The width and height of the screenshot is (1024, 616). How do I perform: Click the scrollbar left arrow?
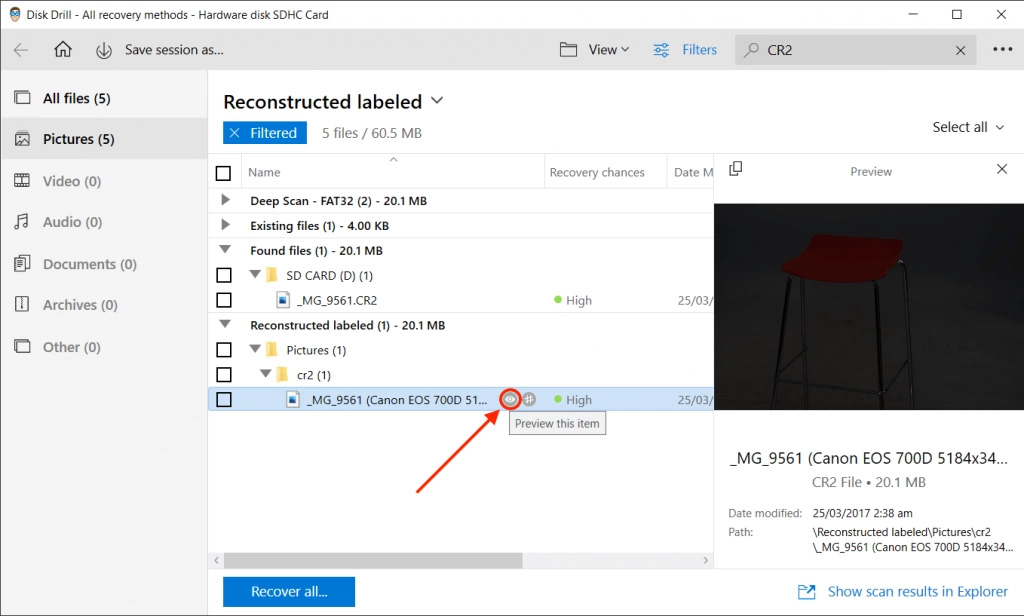[x=216, y=560]
